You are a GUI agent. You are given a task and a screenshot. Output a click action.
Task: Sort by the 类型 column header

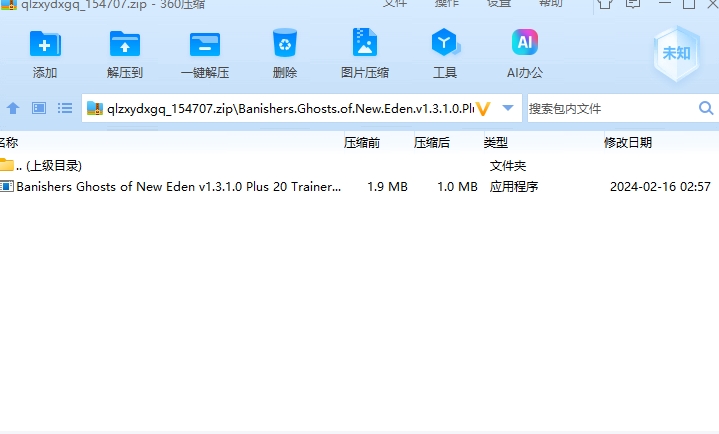[496, 143]
